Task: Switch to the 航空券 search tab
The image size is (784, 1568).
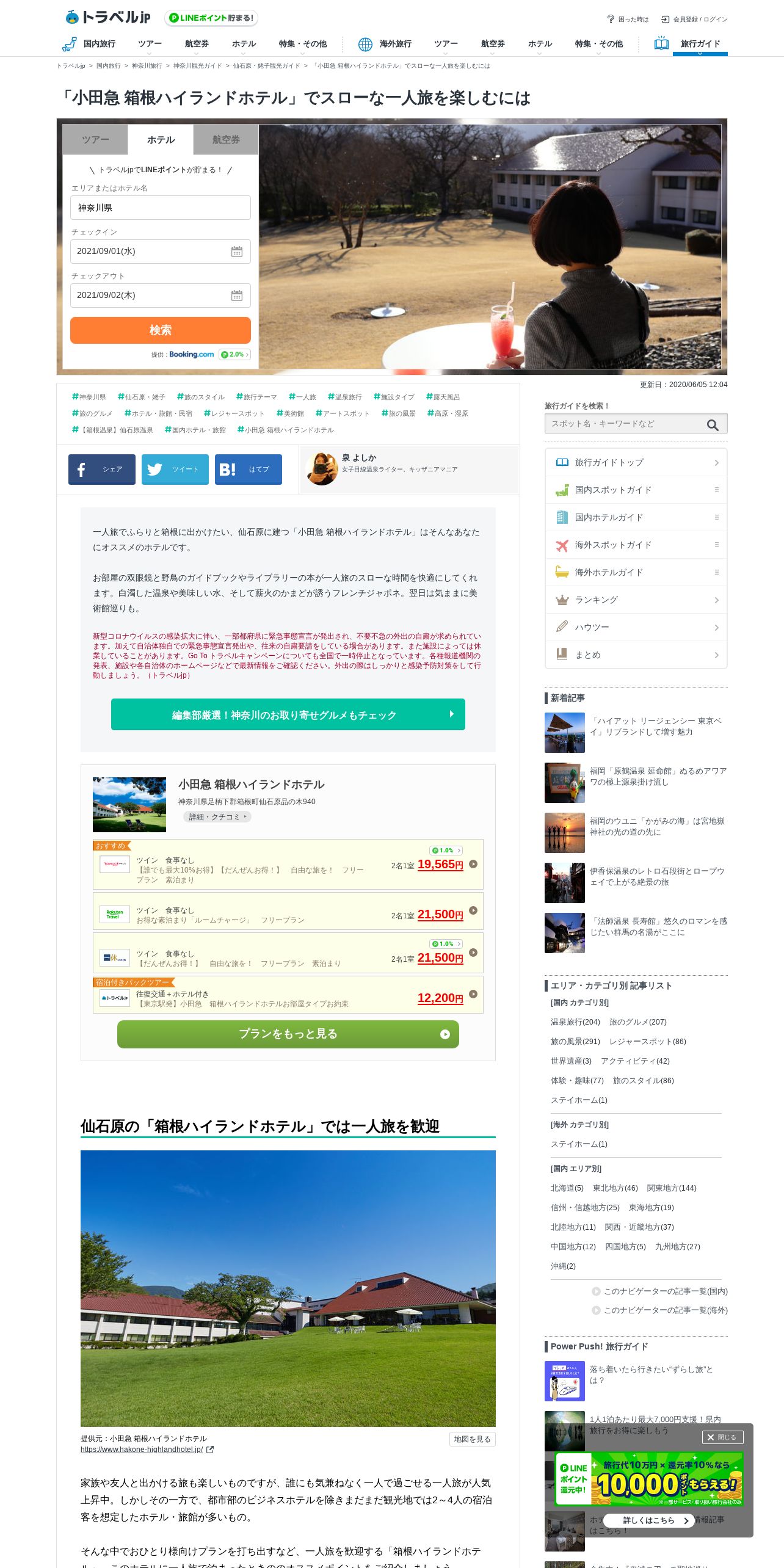Action: click(226, 140)
